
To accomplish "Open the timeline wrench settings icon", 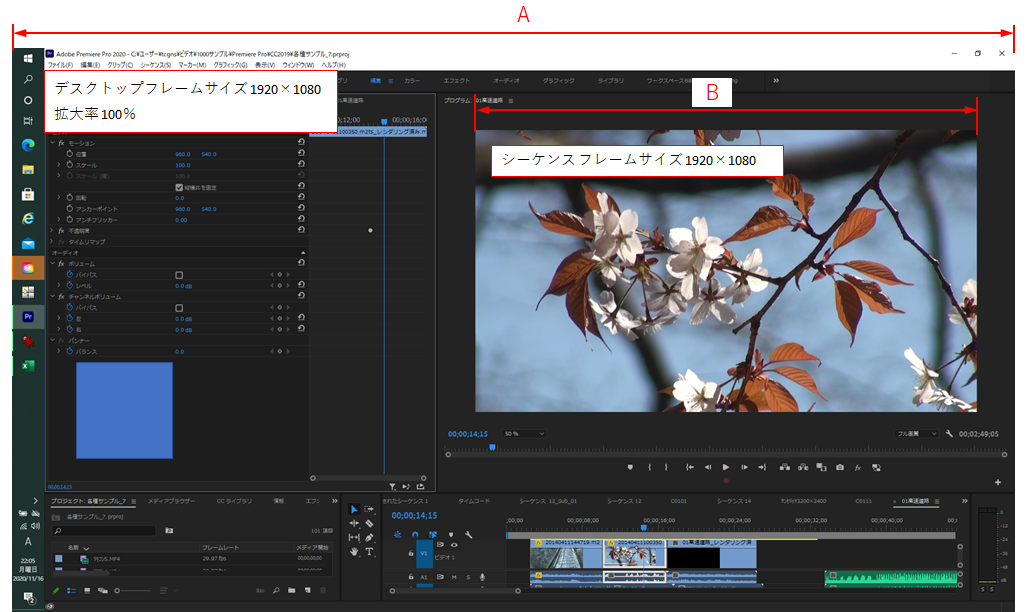I will pos(469,535).
